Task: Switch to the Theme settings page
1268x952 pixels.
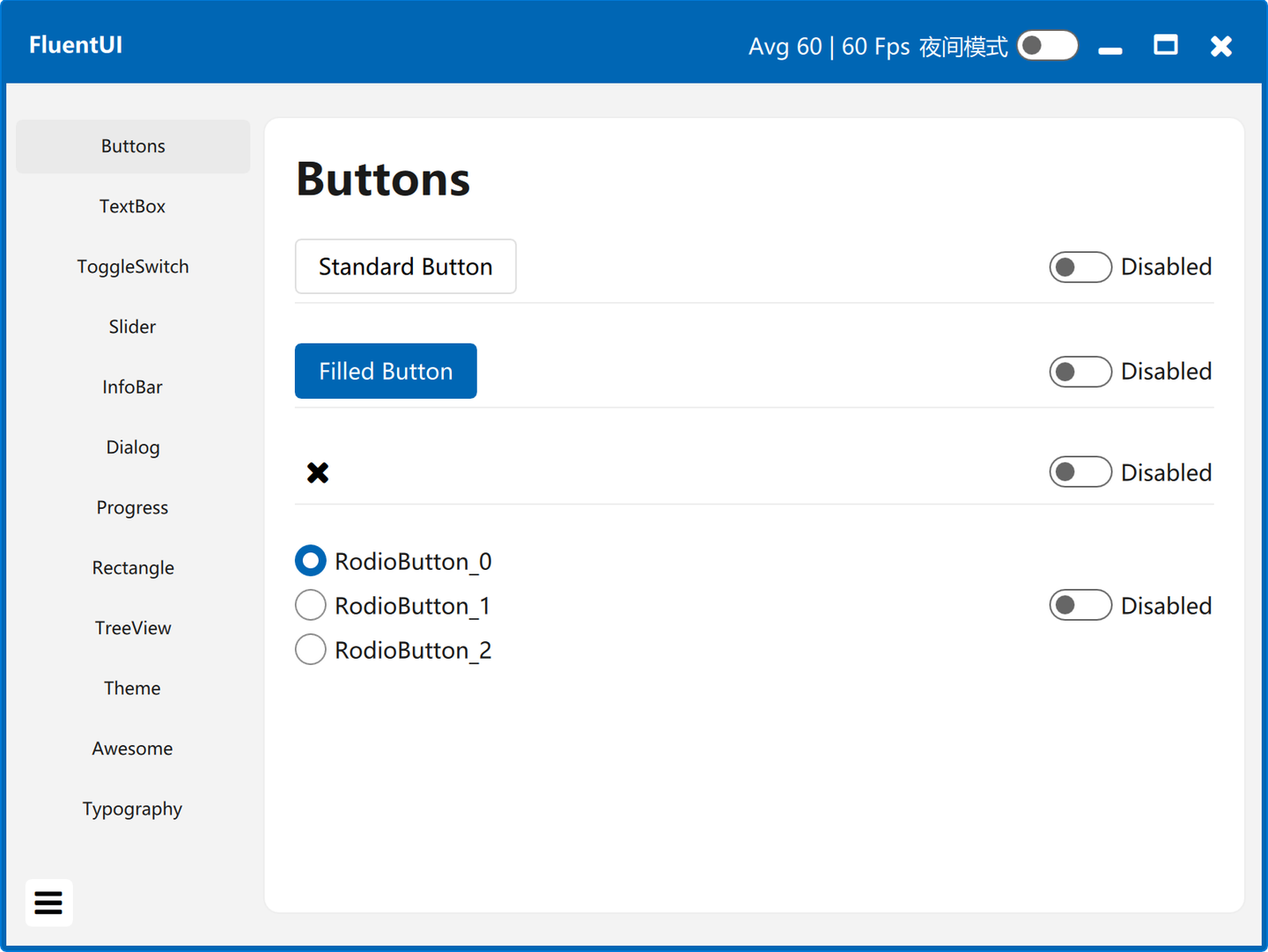Action: click(x=133, y=689)
